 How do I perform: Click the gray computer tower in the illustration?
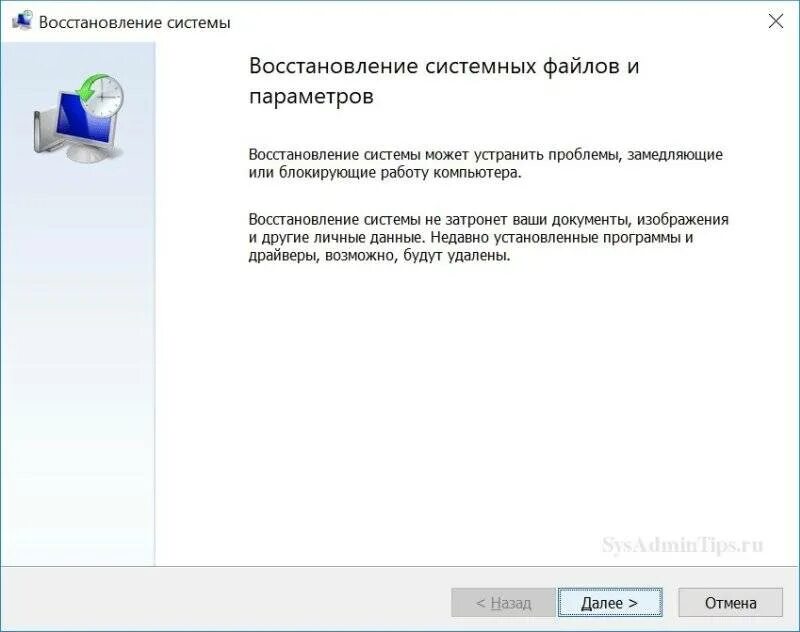(43, 131)
